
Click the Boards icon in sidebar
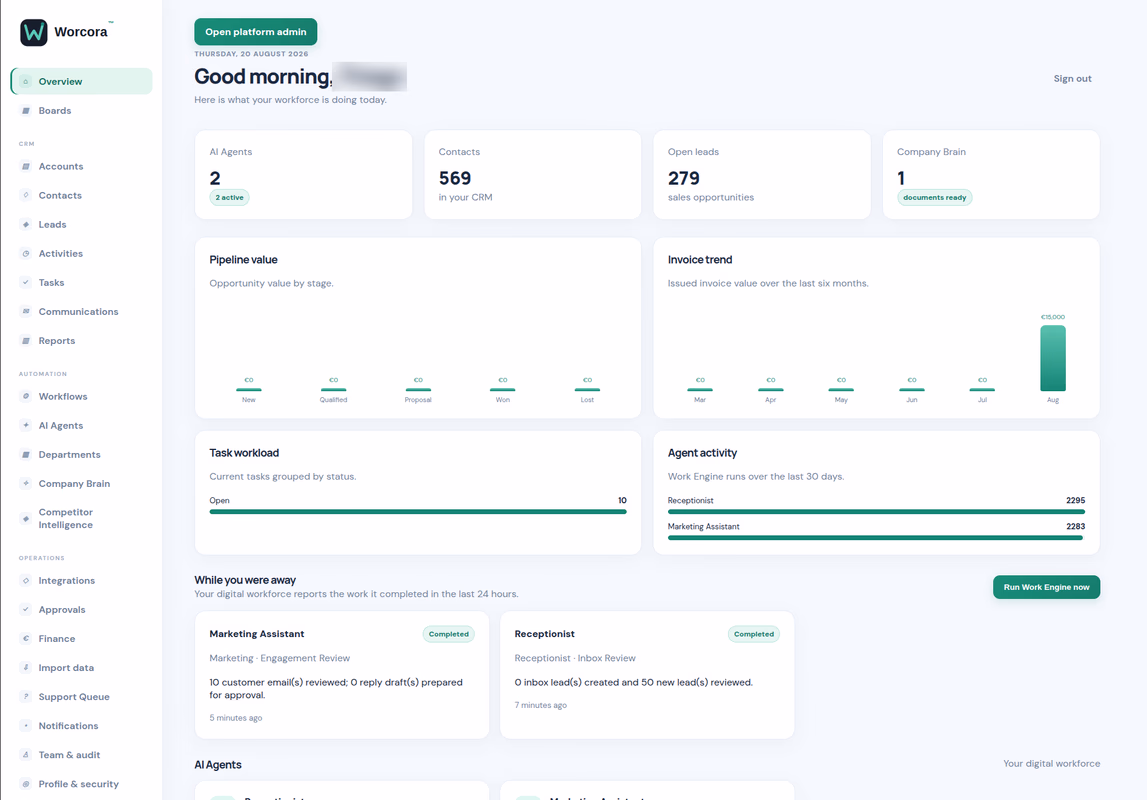coord(26,110)
